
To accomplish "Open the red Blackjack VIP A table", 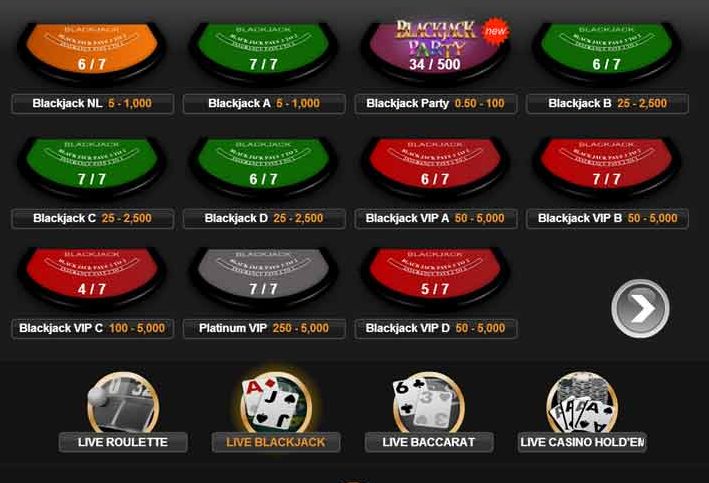I will (x=435, y=168).
